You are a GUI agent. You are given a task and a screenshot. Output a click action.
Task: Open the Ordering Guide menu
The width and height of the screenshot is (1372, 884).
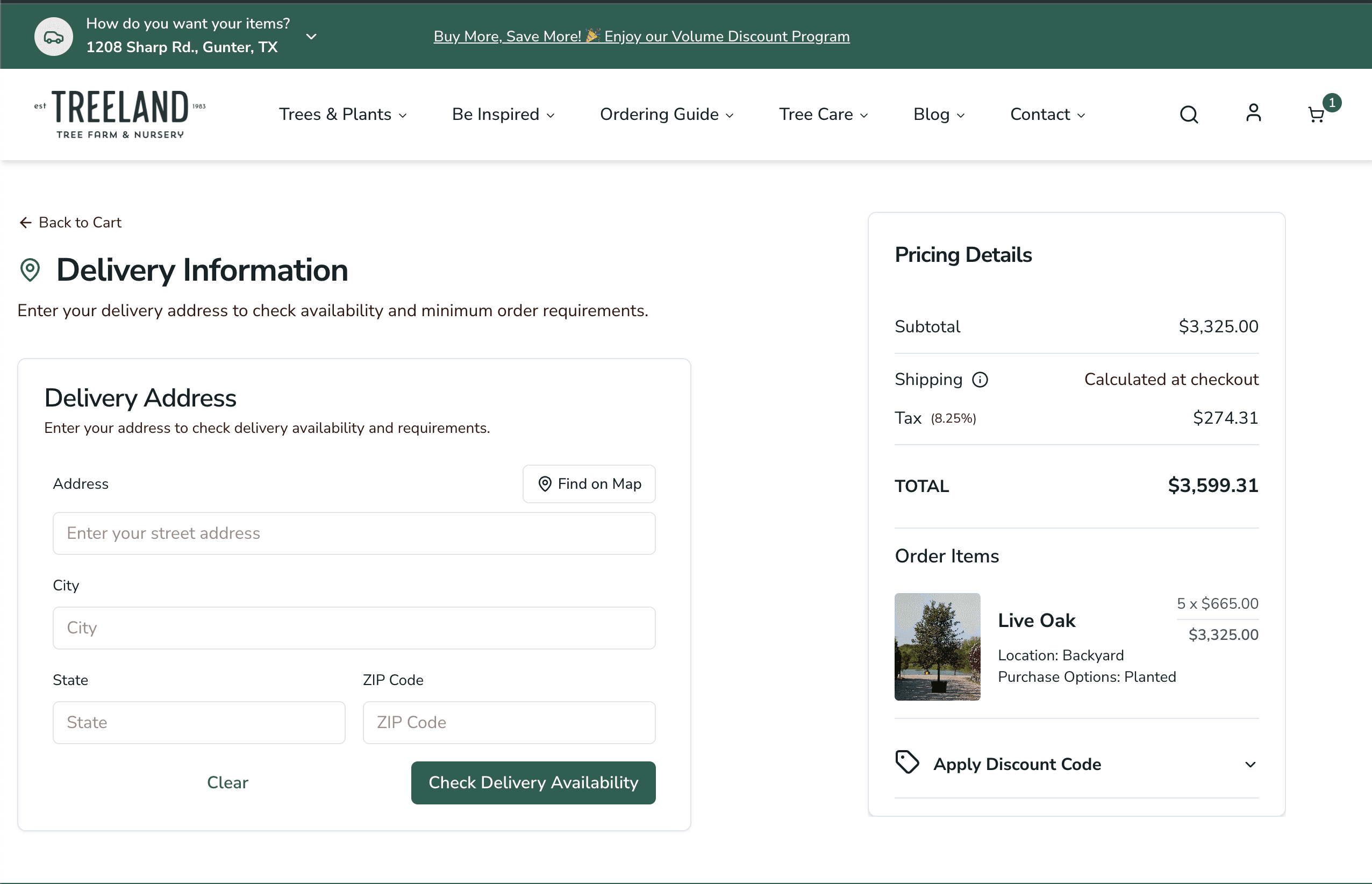click(x=666, y=114)
